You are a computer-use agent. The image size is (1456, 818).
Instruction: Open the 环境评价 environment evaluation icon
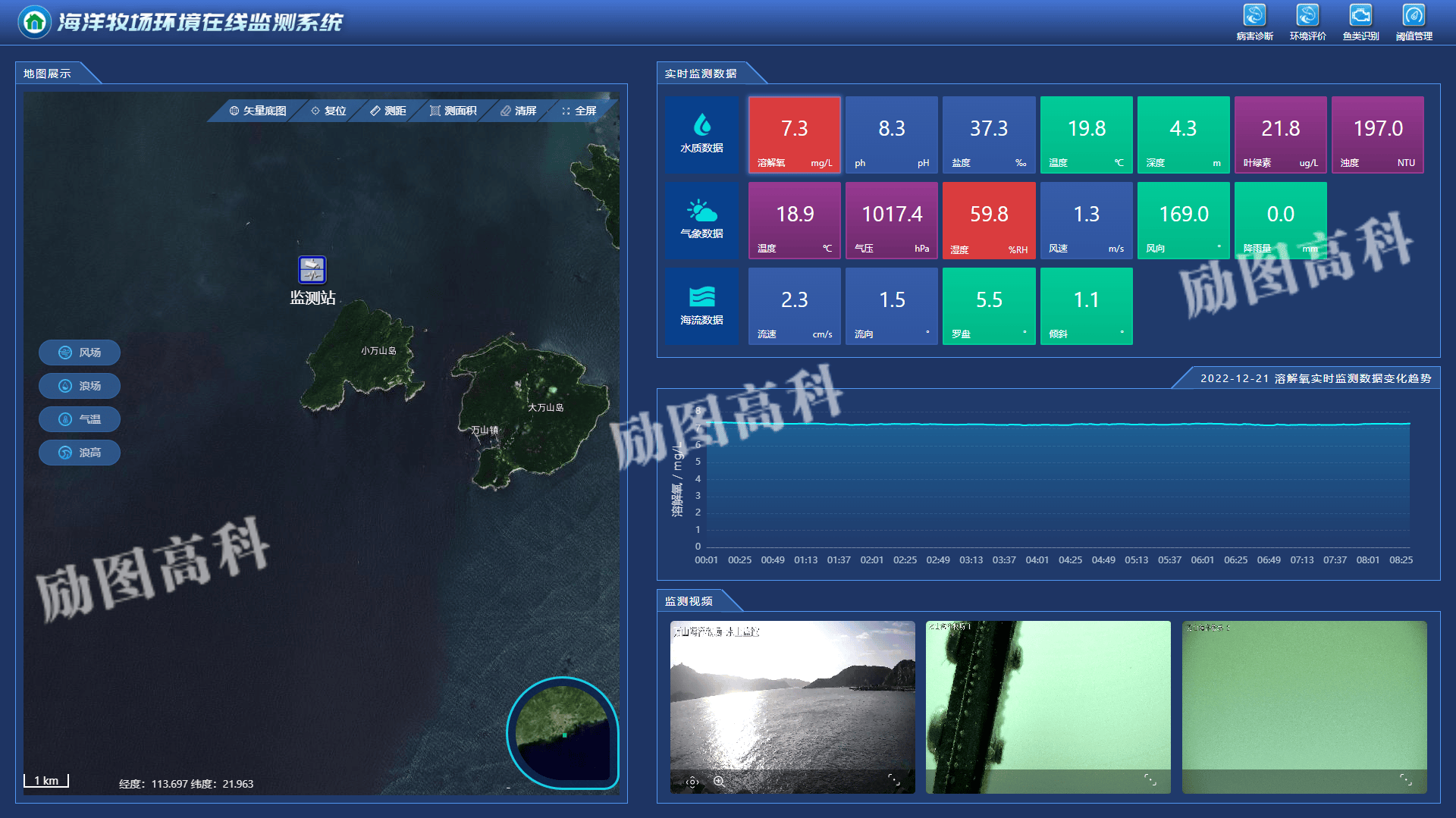click(1307, 16)
